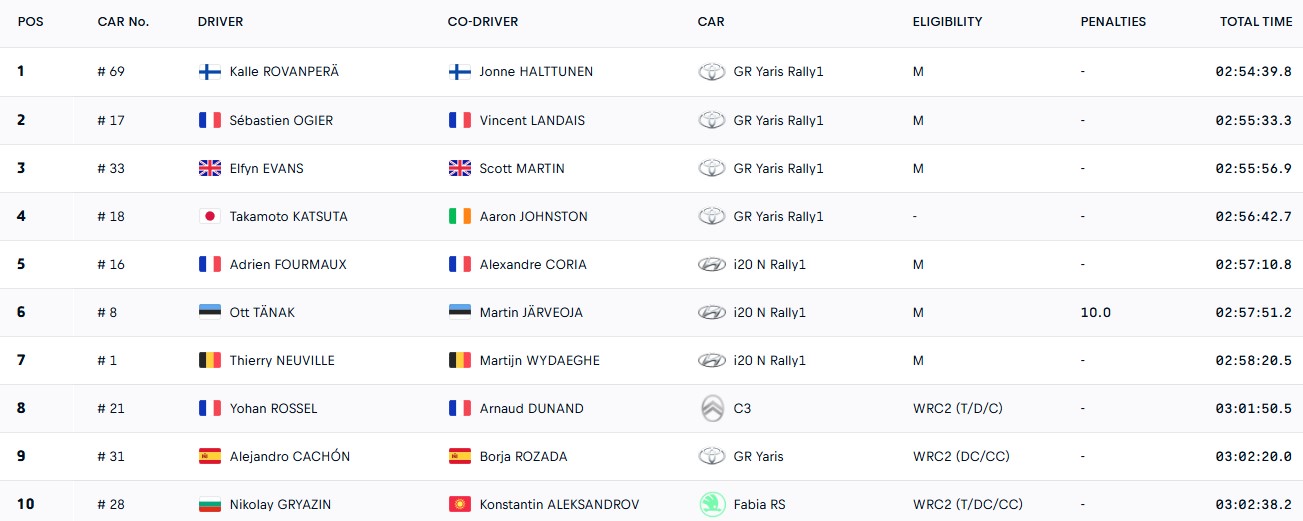Image resolution: width=1303 pixels, height=521 pixels.
Task: Click Estonia flag beside Ott Tänak
Action: point(210,312)
